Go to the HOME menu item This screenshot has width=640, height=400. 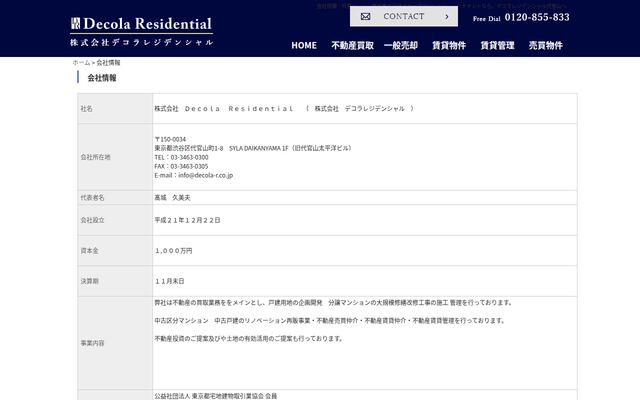[304, 45]
